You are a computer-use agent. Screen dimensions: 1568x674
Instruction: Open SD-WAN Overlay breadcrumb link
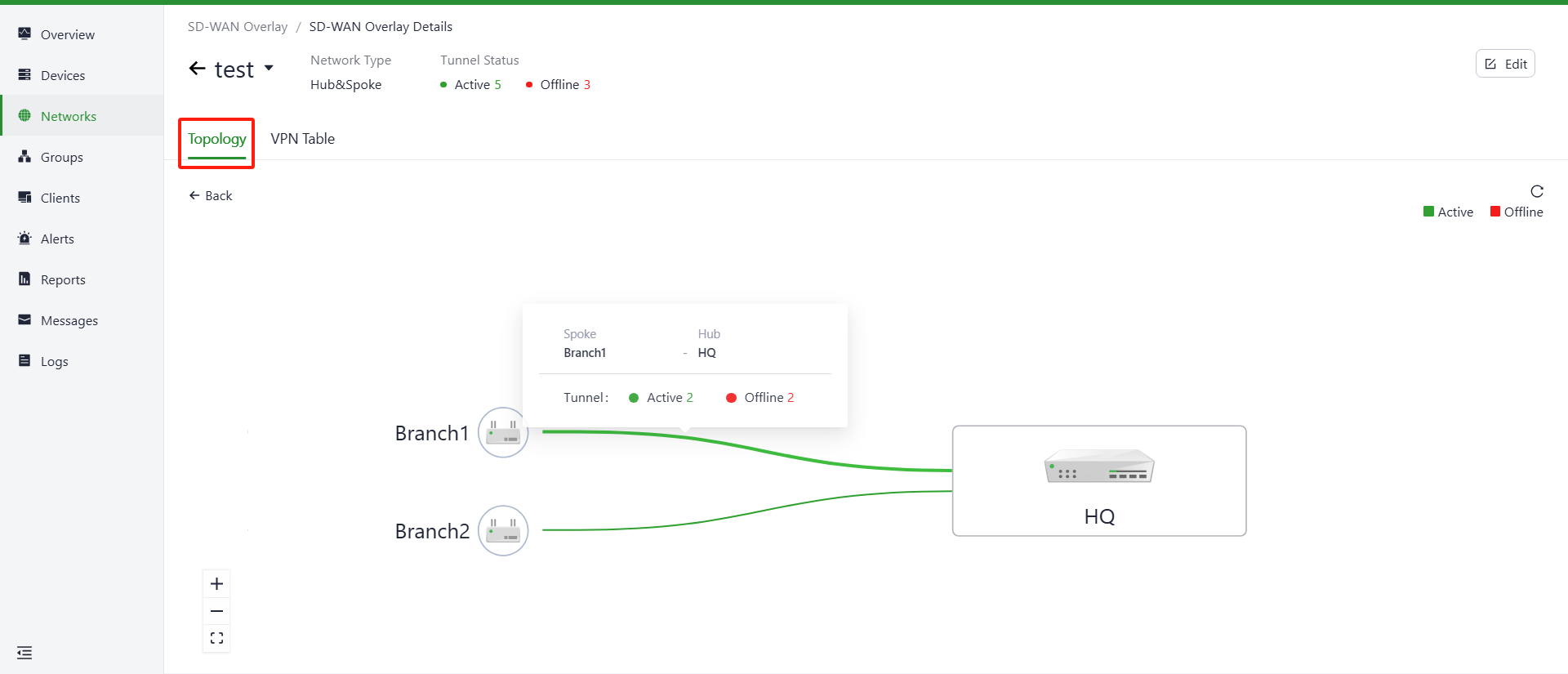pyautogui.click(x=238, y=27)
